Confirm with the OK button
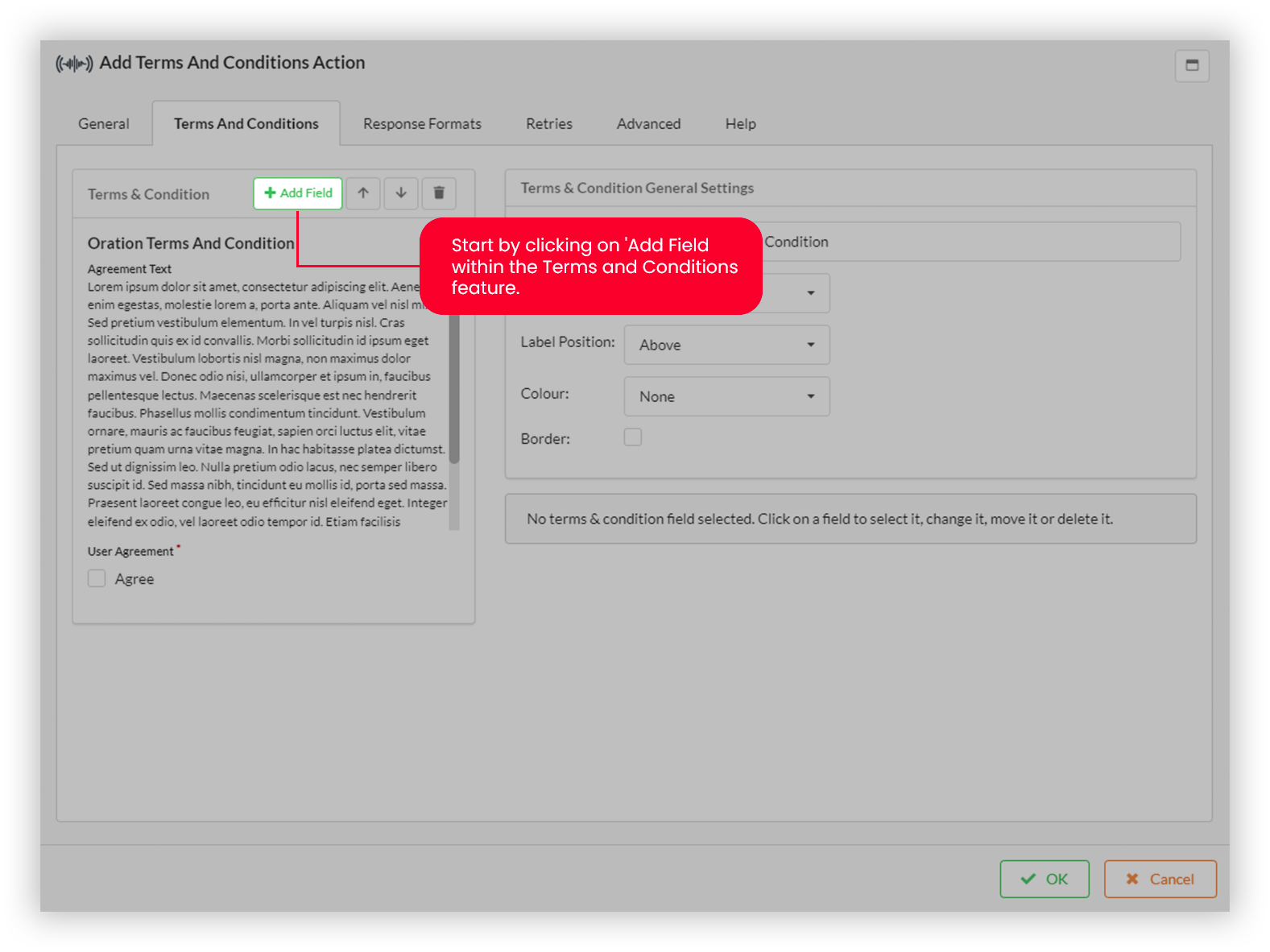This screenshot has width=1270, height=952. 1044,879
